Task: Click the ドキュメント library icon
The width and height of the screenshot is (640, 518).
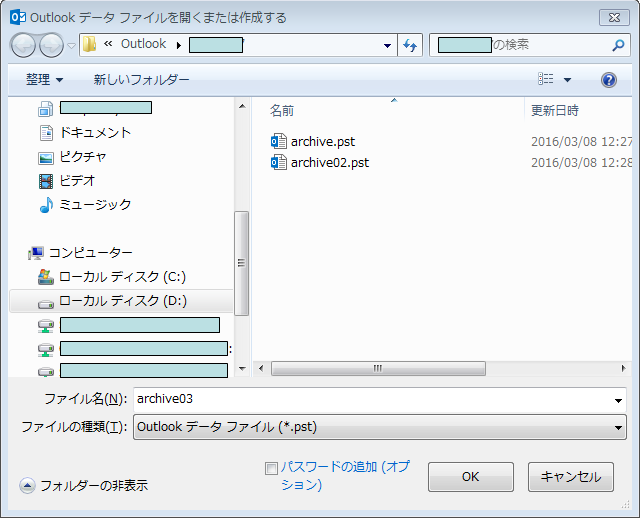Action: [x=46, y=133]
